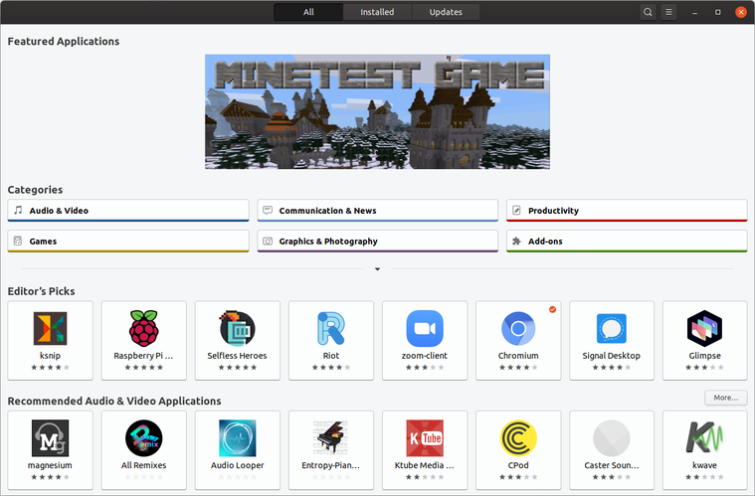
Task: Open the Games category
Action: pos(128,241)
